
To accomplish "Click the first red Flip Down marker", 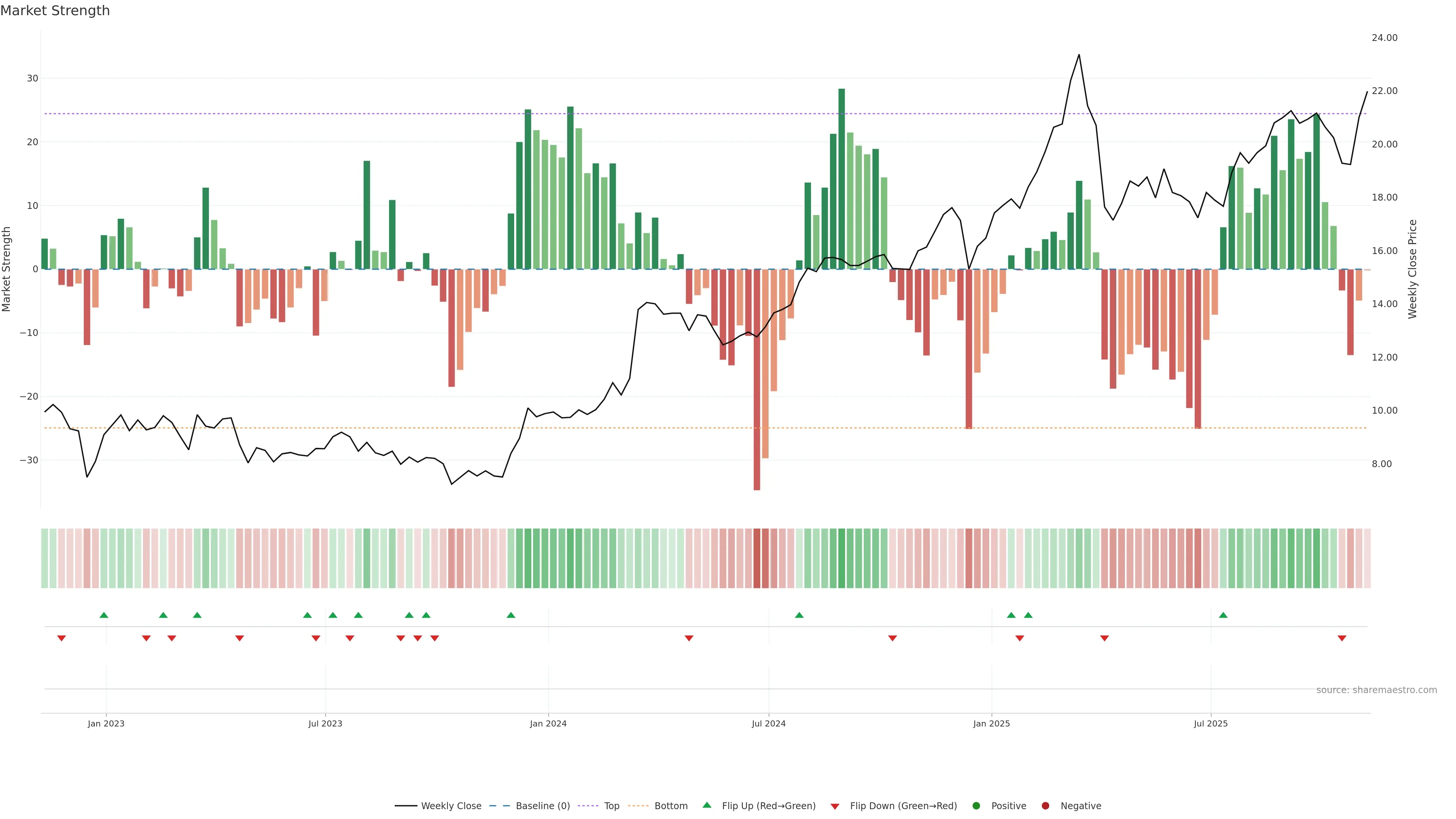I will click(61, 638).
